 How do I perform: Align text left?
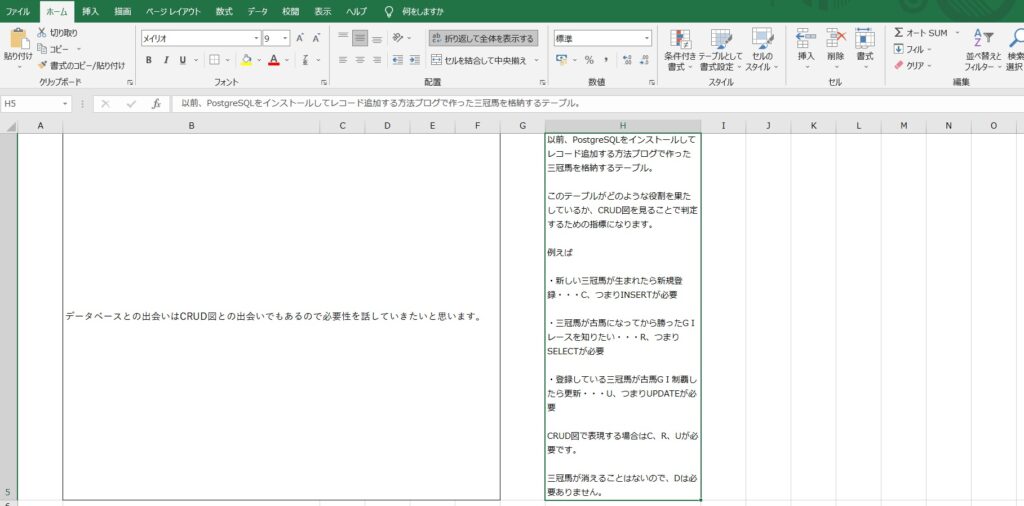[x=343, y=60]
